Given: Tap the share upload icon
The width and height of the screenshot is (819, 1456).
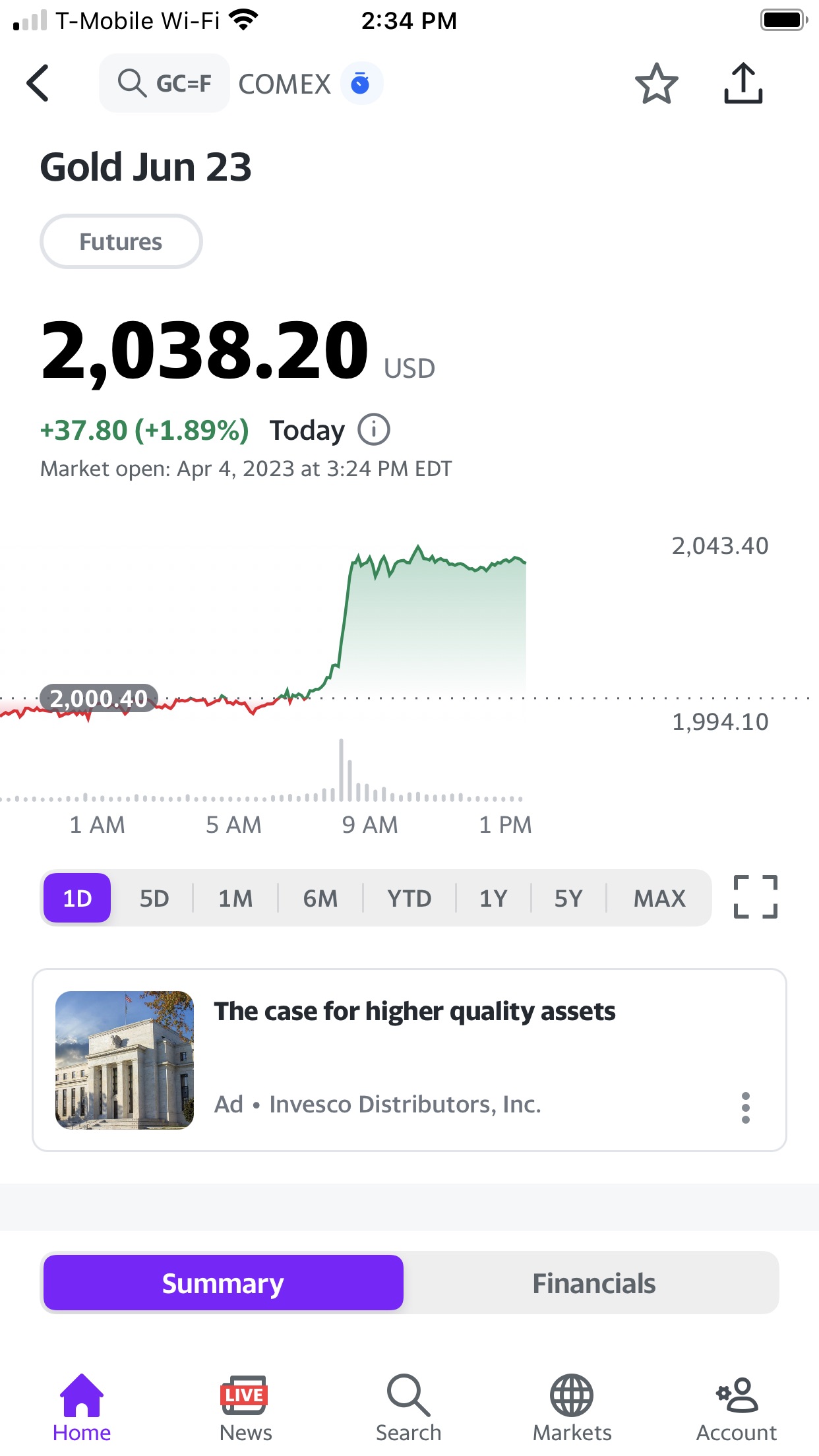Looking at the screenshot, I should (743, 84).
